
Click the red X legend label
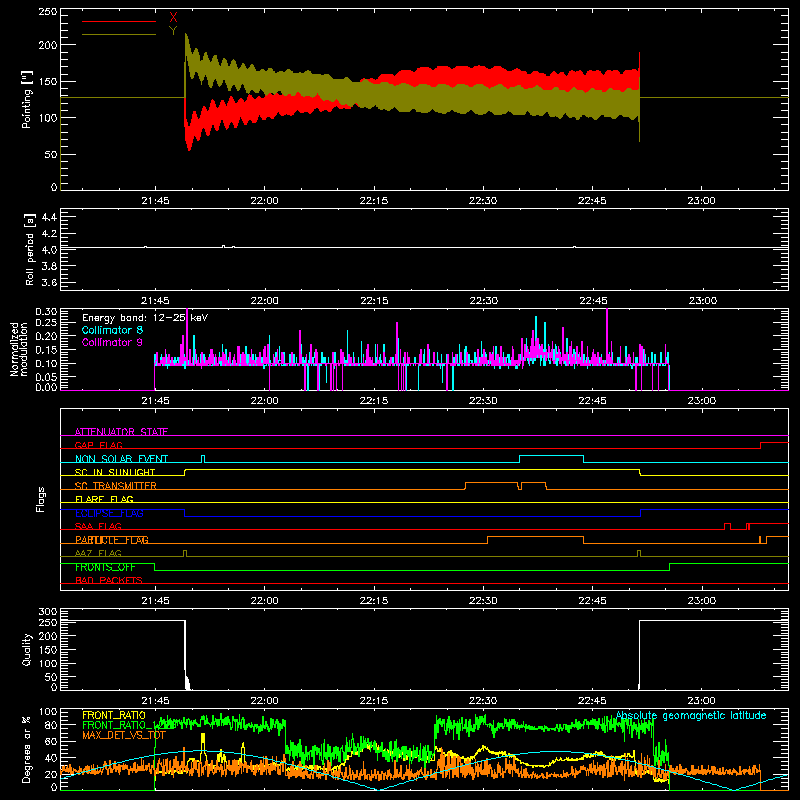[x=173, y=18]
